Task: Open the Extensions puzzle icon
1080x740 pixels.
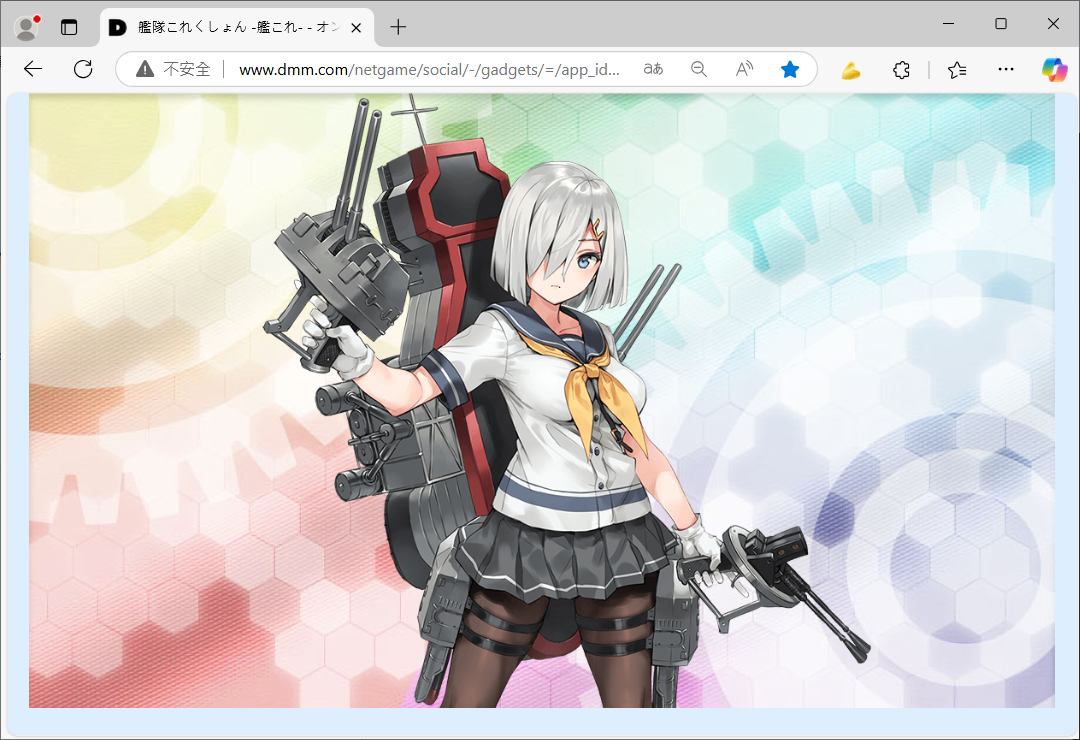Action: [901, 70]
